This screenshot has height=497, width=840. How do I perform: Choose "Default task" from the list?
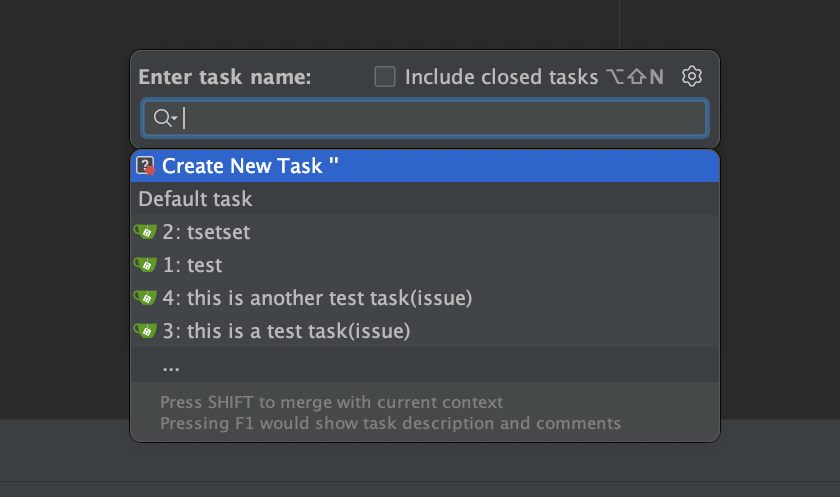point(195,199)
